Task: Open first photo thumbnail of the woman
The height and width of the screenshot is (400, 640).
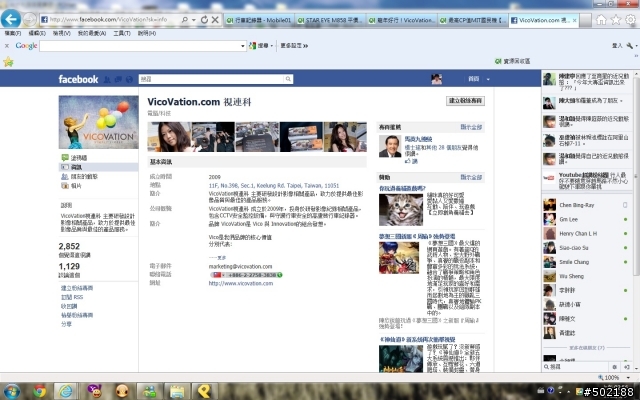Action: tap(169, 137)
